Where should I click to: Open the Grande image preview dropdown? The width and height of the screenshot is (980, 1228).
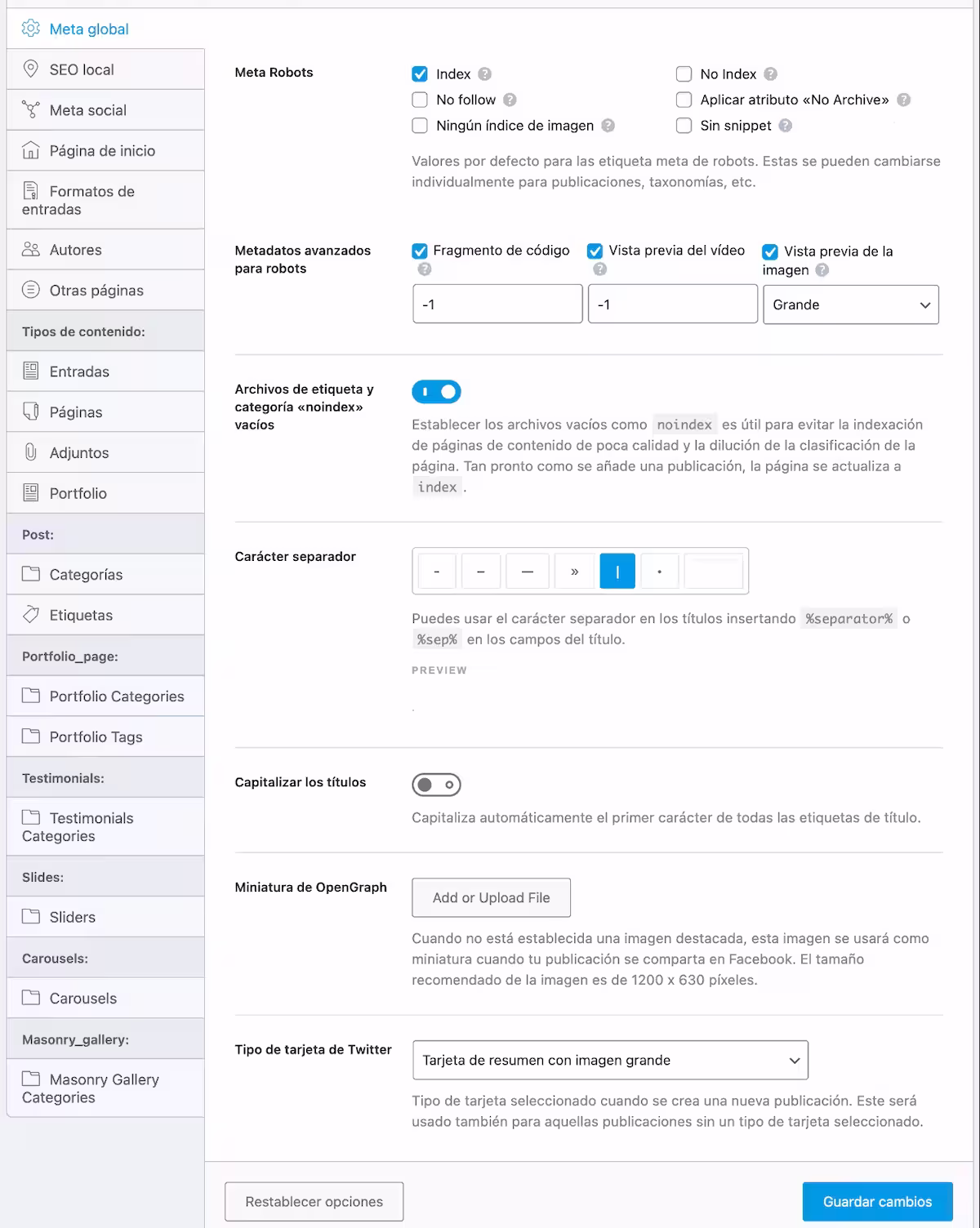click(x=851, y=305)
